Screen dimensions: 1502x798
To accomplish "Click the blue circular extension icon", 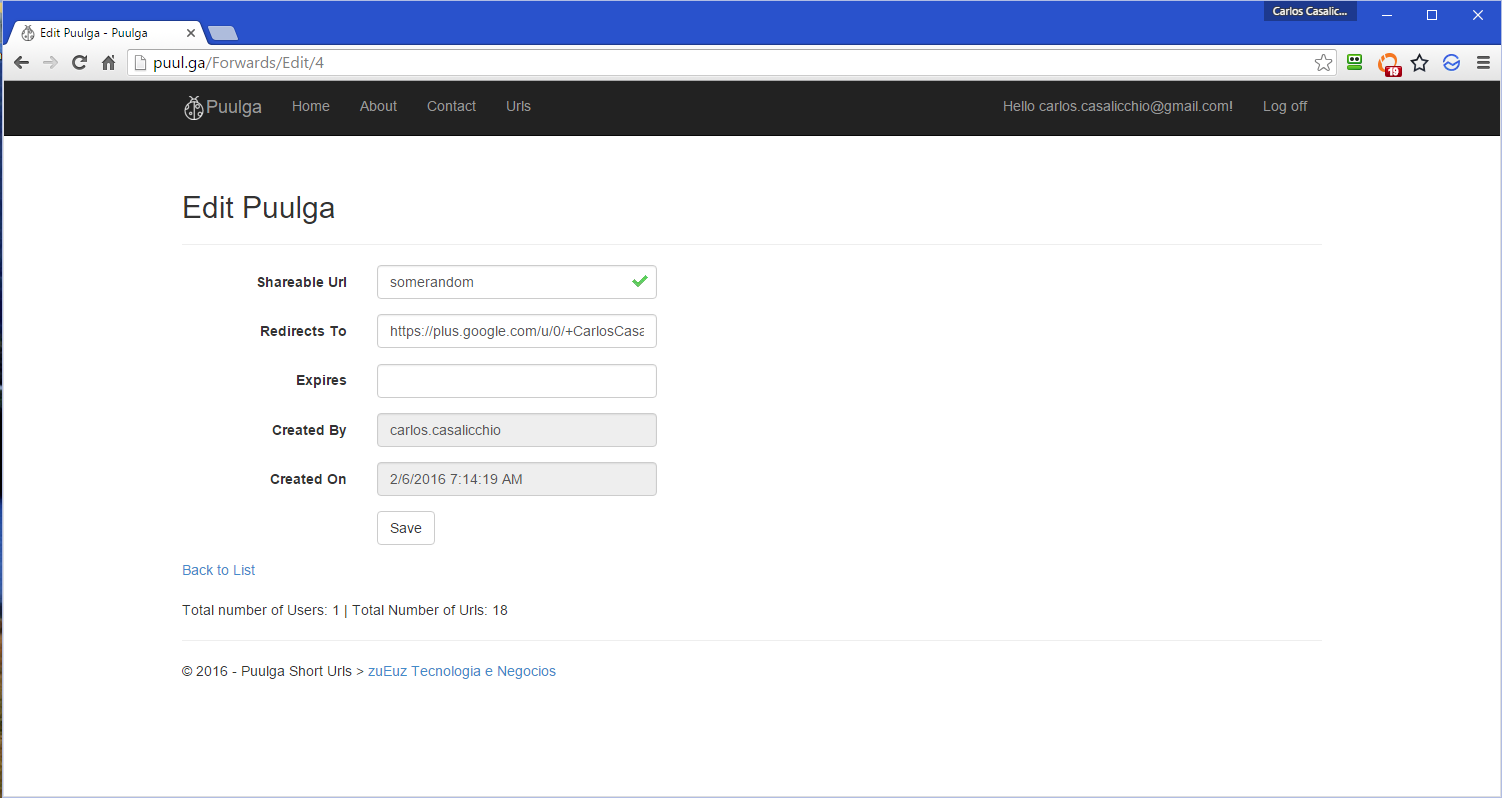I will coord(1451,63).
